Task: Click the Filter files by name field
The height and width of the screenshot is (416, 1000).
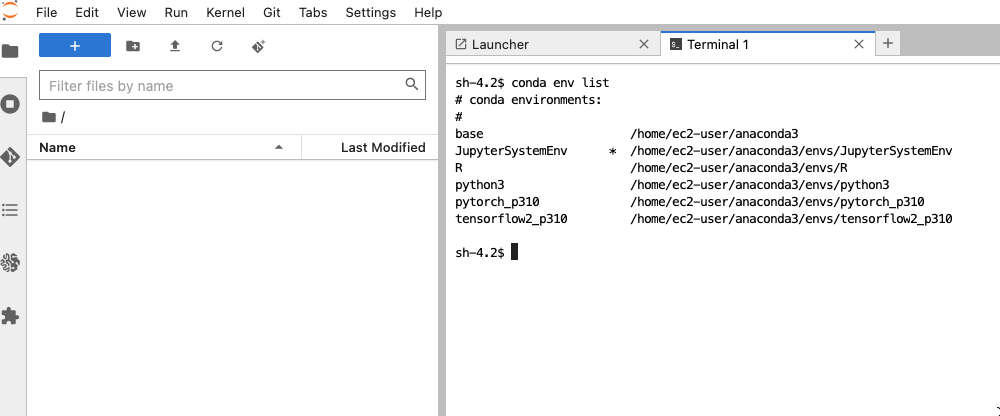Action: tap(232, 85)
